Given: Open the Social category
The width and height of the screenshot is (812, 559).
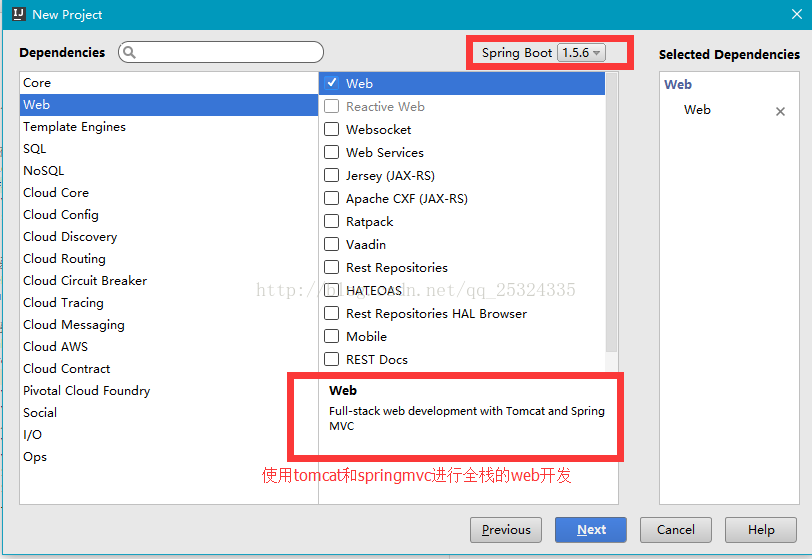Looking at the screenshot, I should pos(169,413).
